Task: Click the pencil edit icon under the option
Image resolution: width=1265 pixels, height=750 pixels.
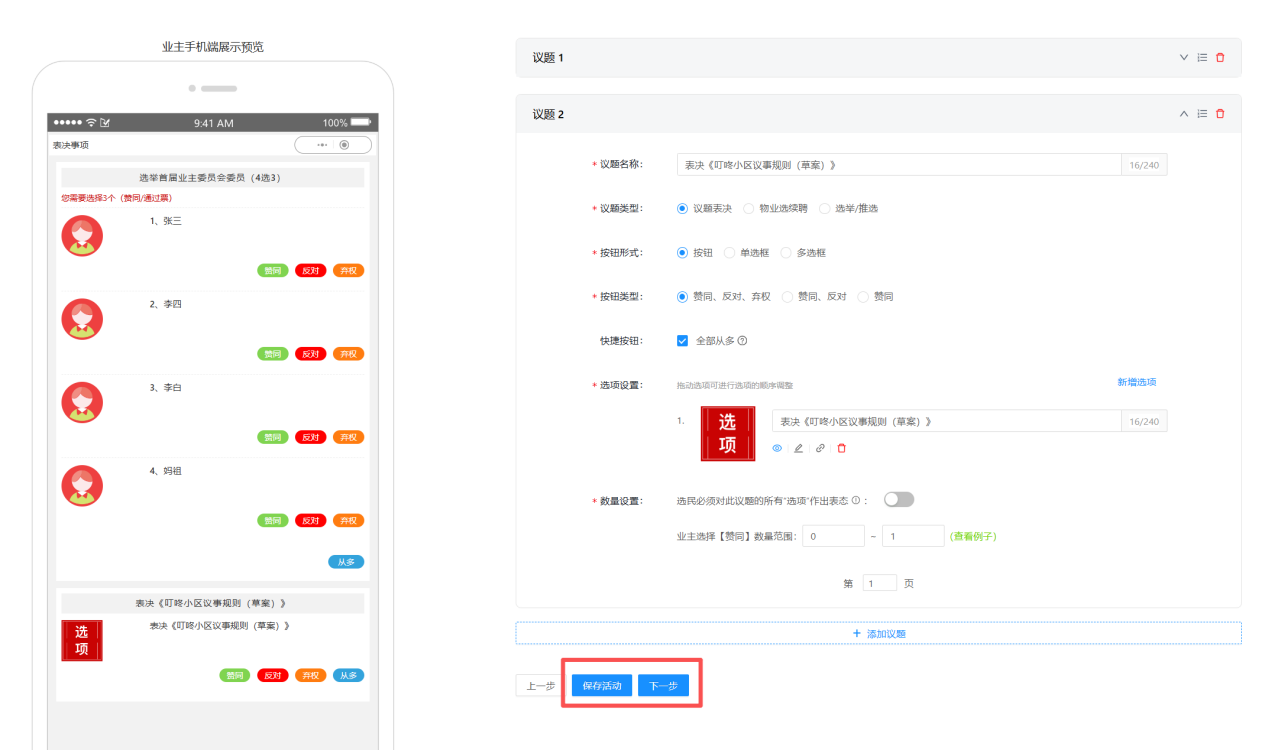Action: (798, 448)
